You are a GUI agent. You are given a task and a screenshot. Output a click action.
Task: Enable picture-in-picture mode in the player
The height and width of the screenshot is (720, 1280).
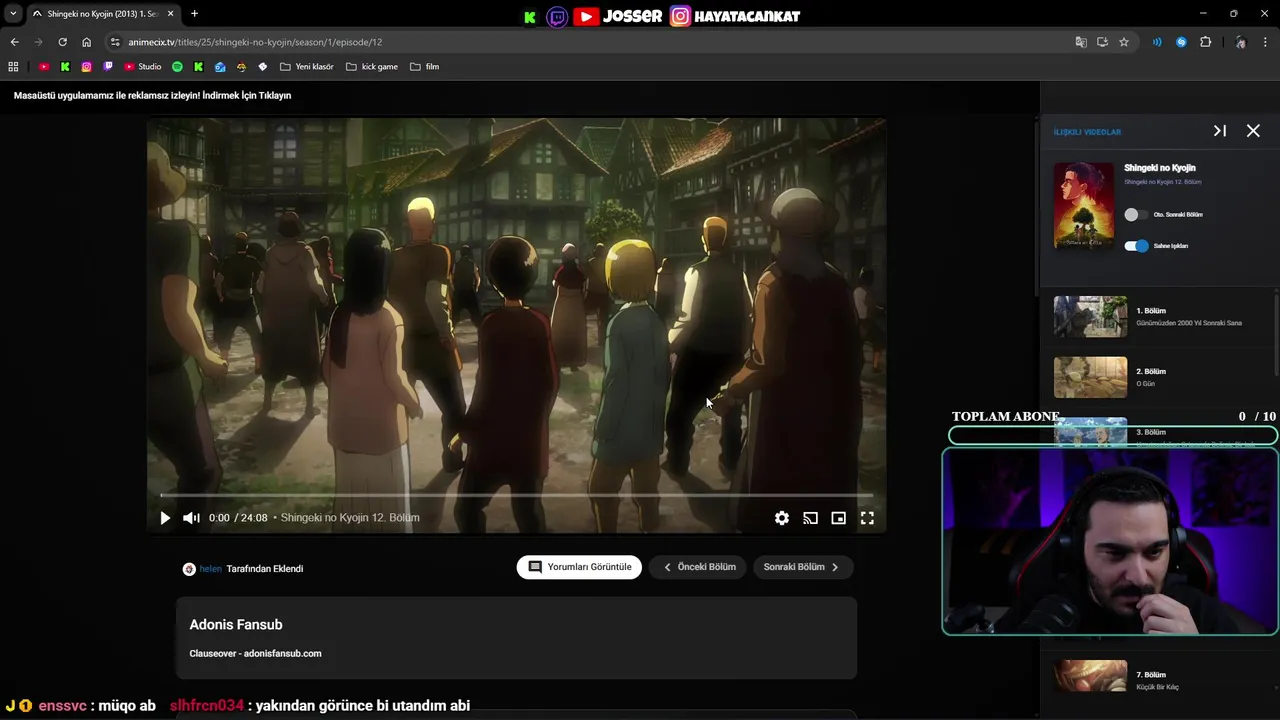click(x=839, y=518)
